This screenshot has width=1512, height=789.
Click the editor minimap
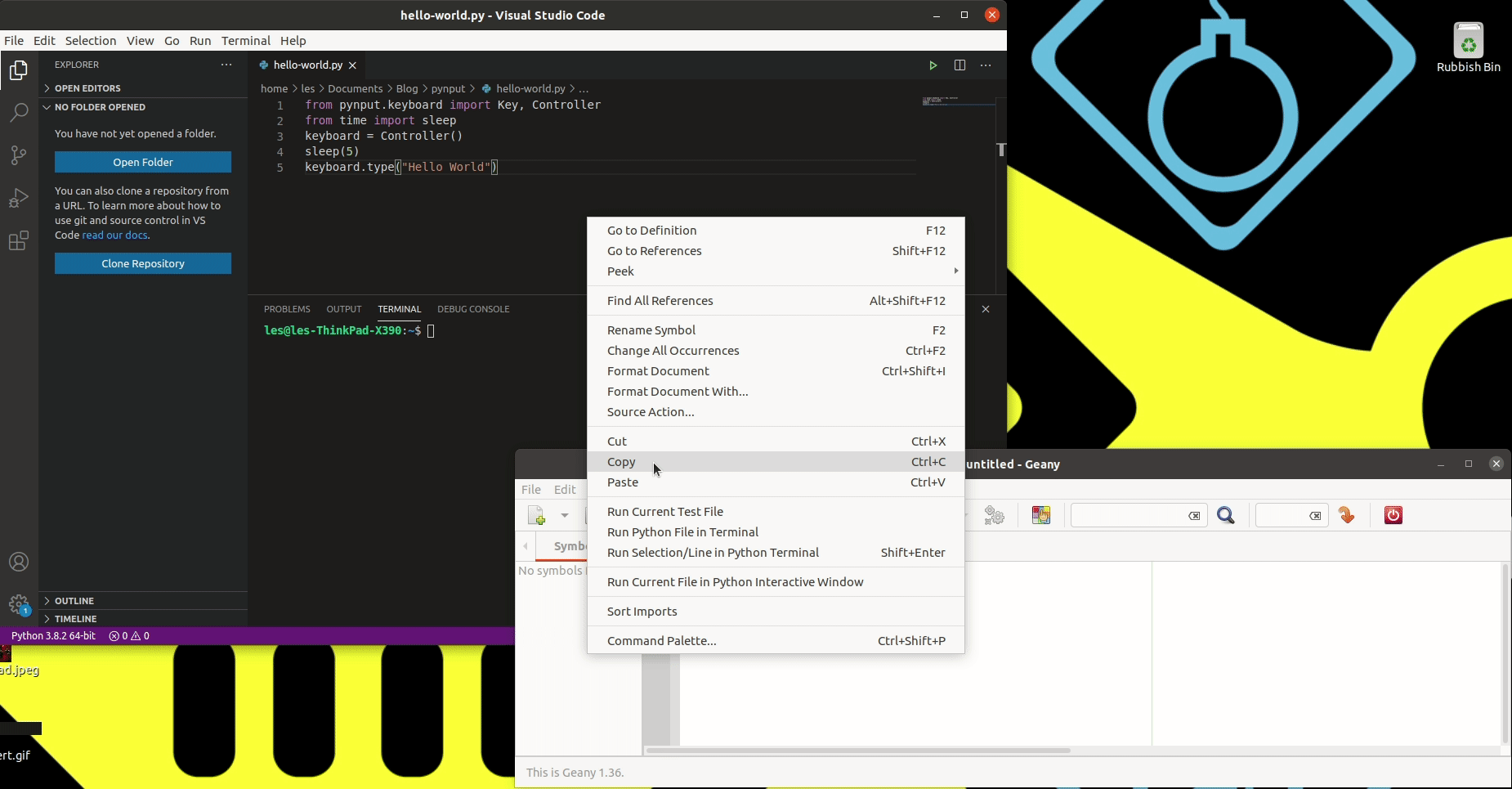(958, 102)
